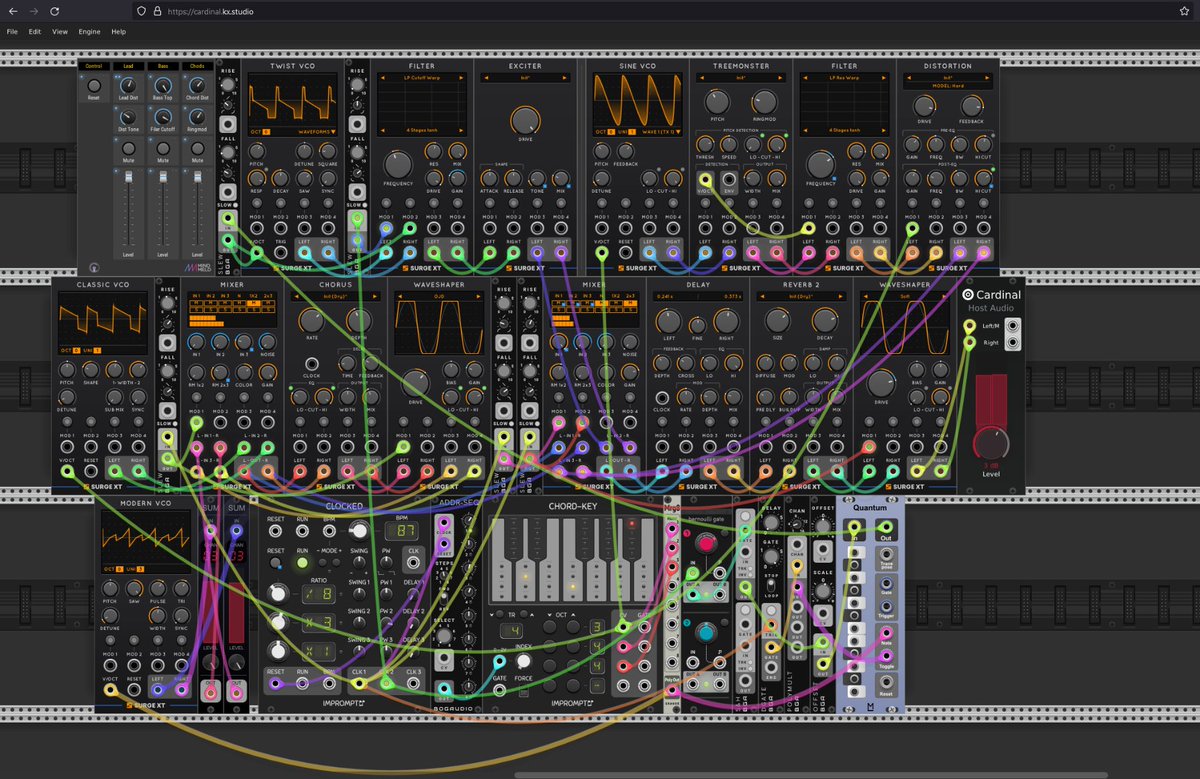This screenshot has height=779, width=1200.
Task: Click the Chord-Key INDEX knob
Action: (x=523, y=660)
